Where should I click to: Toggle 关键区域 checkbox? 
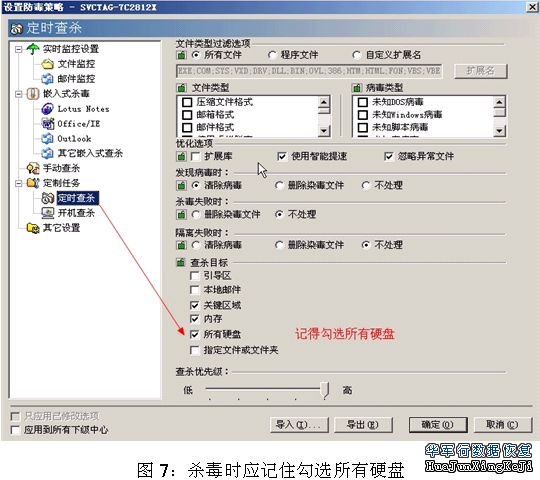click(x=195, y=305)
